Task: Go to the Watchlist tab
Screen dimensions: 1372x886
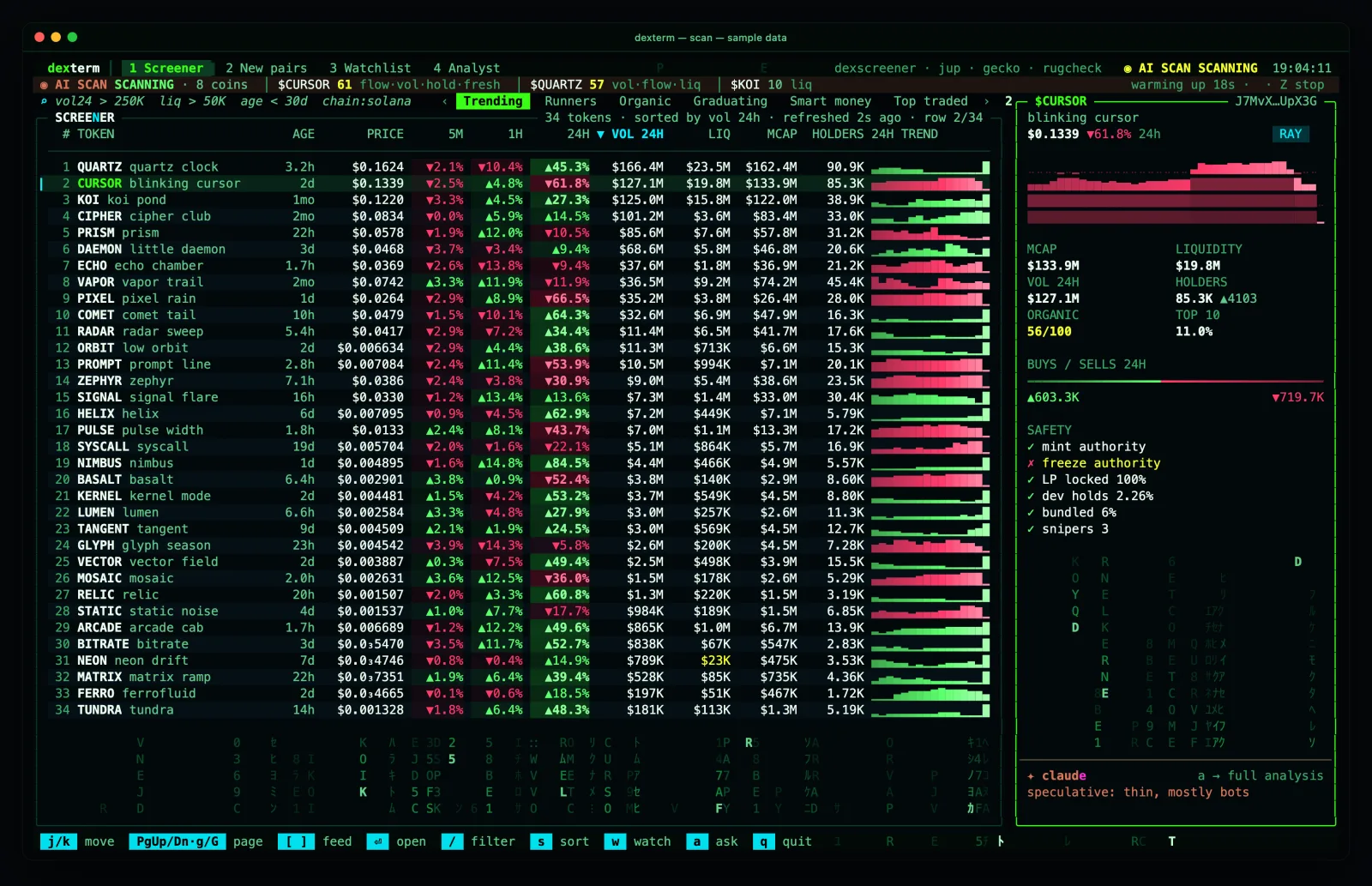Action: [370, 68]
